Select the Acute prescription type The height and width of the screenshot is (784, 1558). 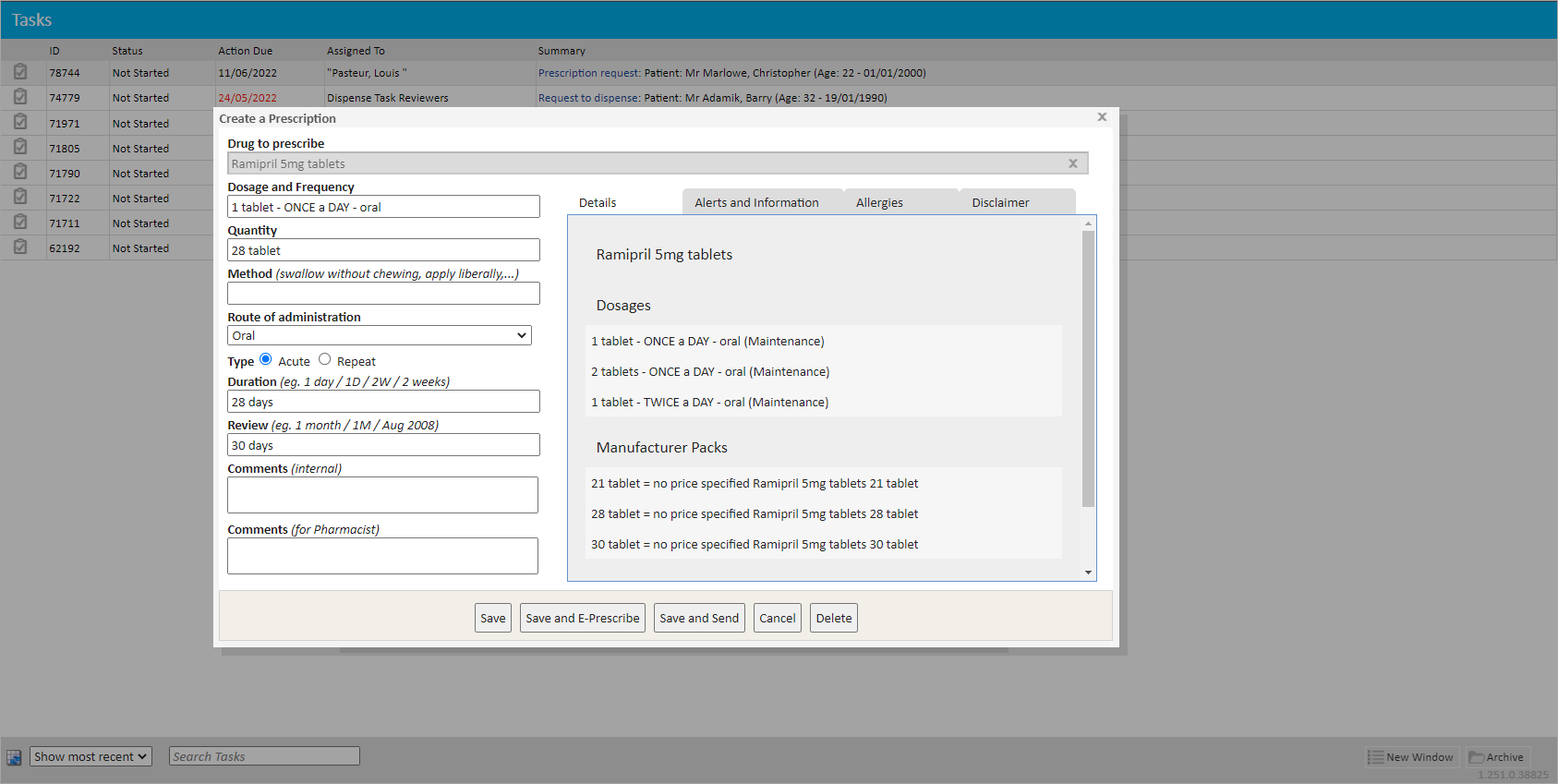[266, 359]
